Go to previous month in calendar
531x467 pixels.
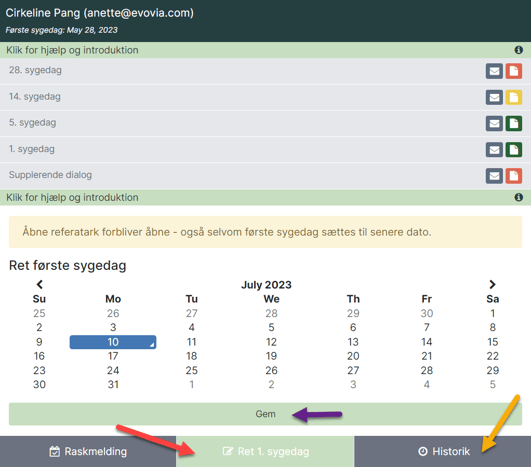pyautogui.click(x=40, y=284)
